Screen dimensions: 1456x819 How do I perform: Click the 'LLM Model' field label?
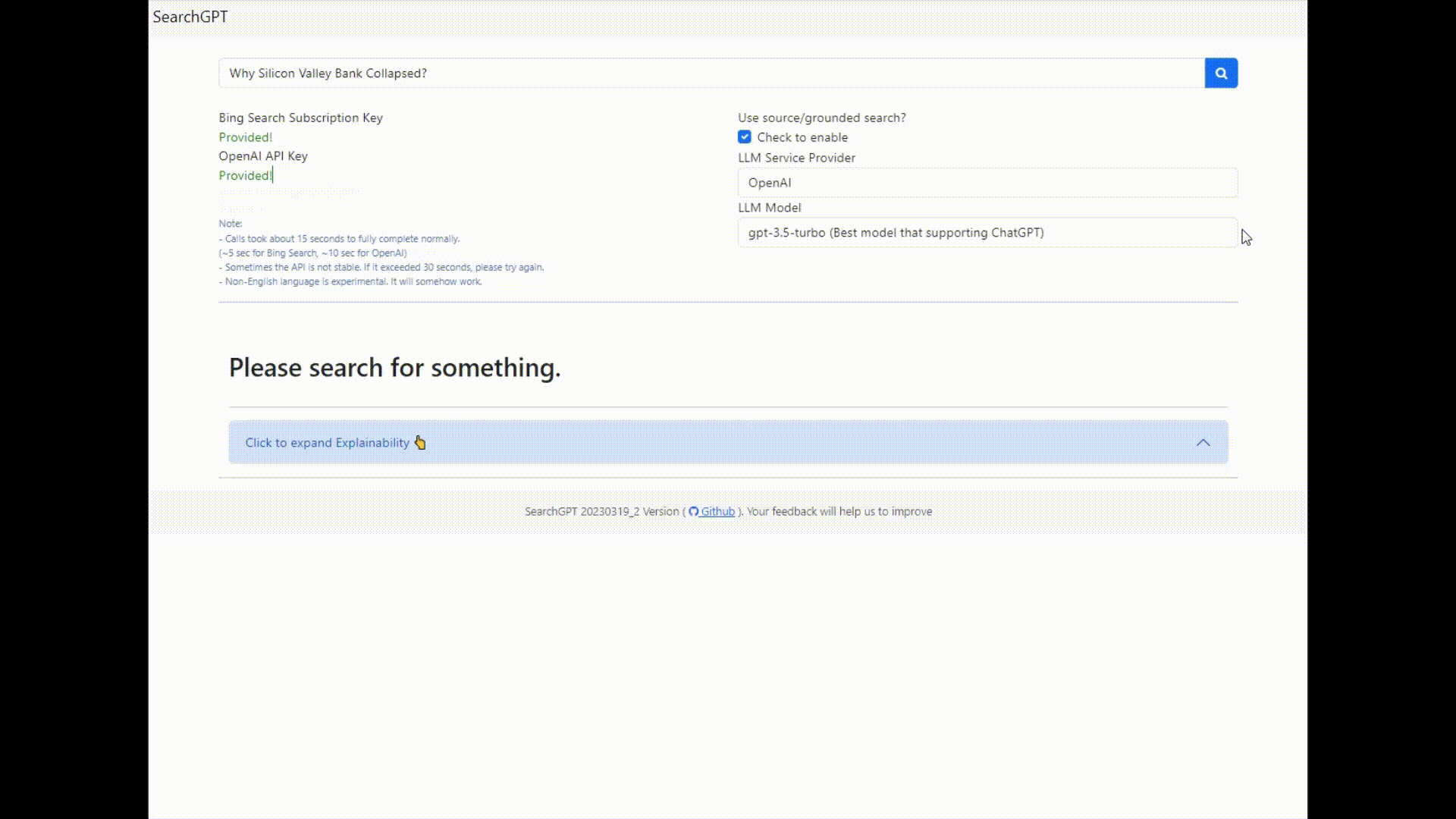click(769, 208)
